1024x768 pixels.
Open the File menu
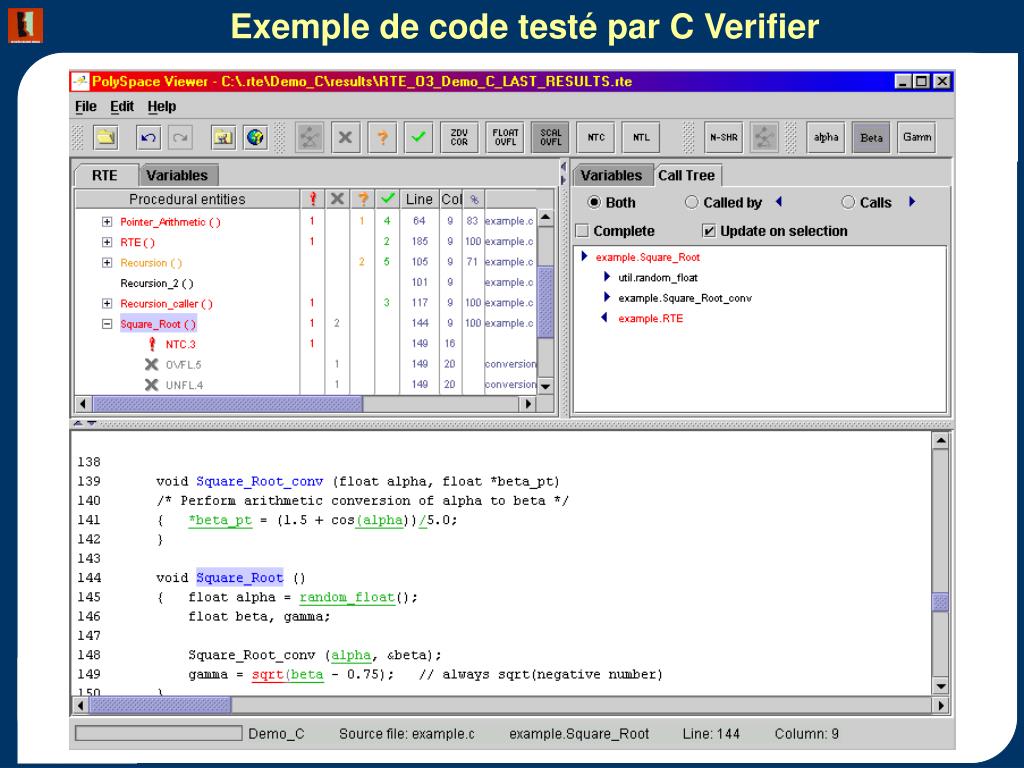(x=86, y=106)
